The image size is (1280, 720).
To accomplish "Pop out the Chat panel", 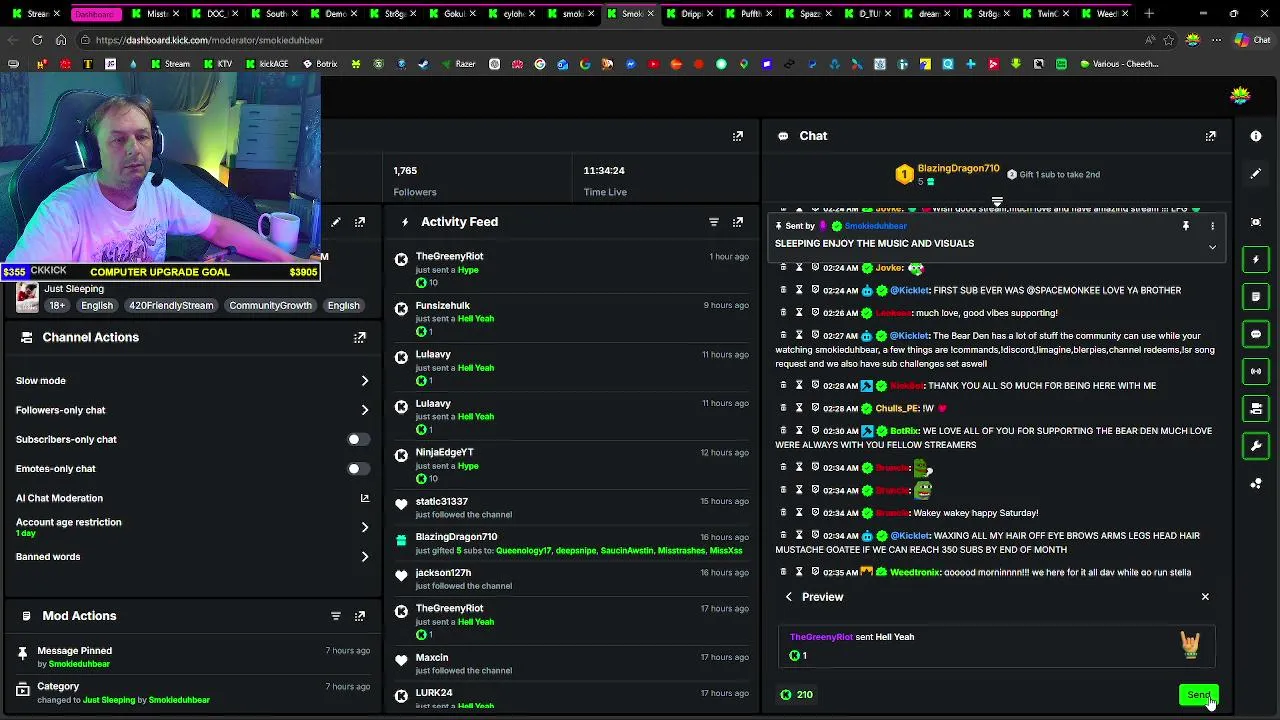I will [1210, 136].
